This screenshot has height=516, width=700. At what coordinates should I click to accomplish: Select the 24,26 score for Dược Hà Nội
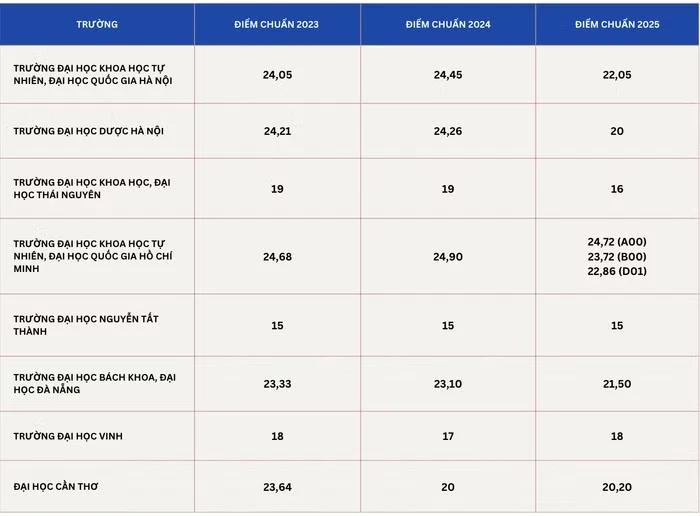click(x=448, y=131)
